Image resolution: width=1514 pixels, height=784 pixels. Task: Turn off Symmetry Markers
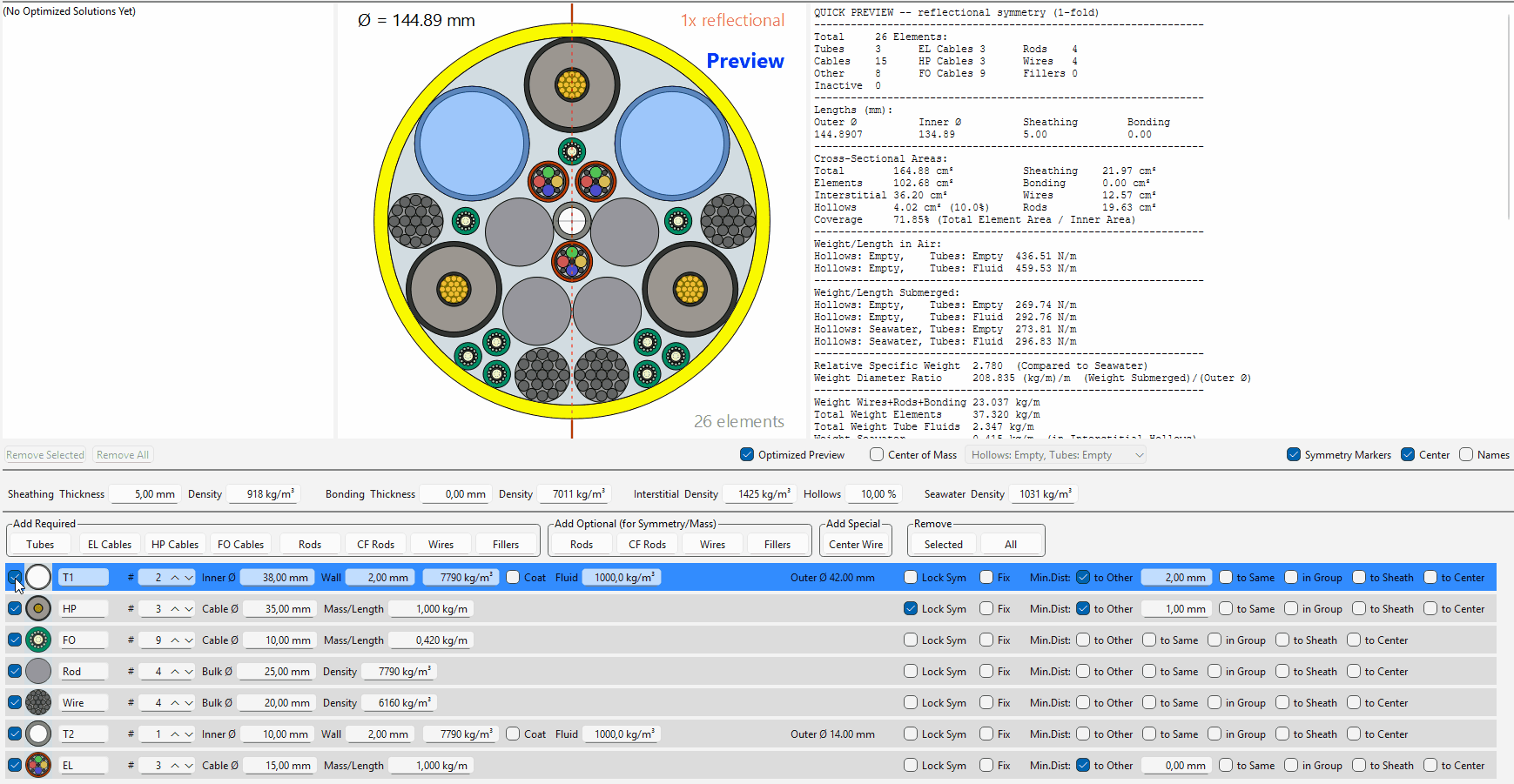click(x=1294, y=454)
